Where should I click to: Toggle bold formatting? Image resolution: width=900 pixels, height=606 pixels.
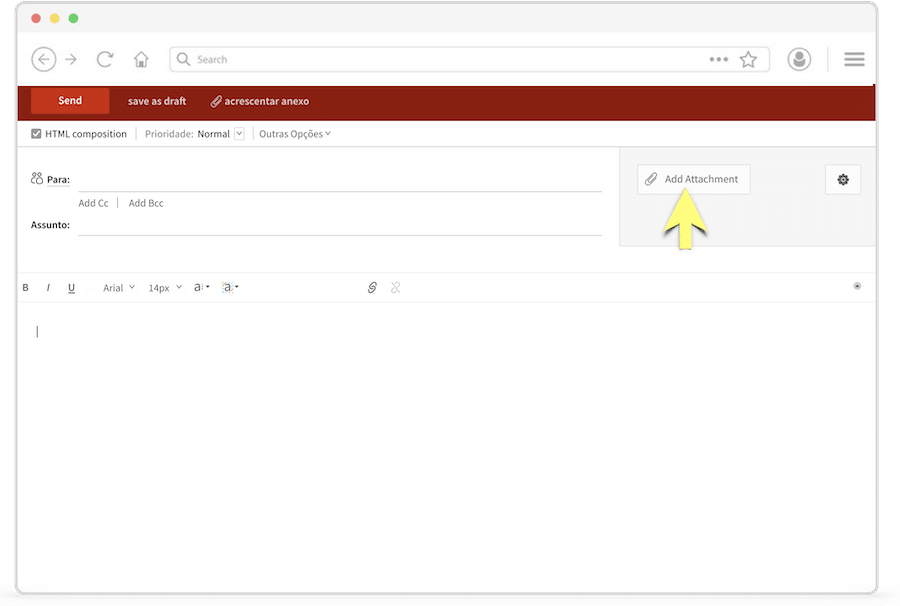click(x=26, y=288)
